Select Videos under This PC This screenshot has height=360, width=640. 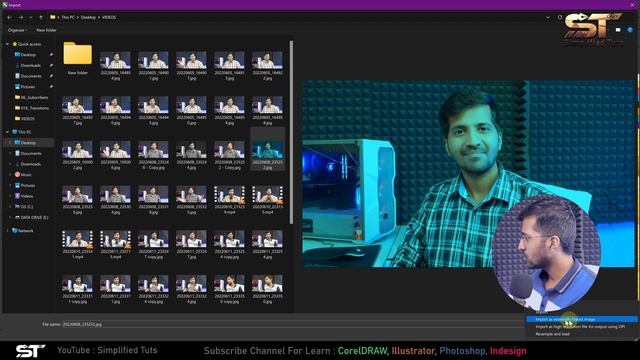point(27,196)
